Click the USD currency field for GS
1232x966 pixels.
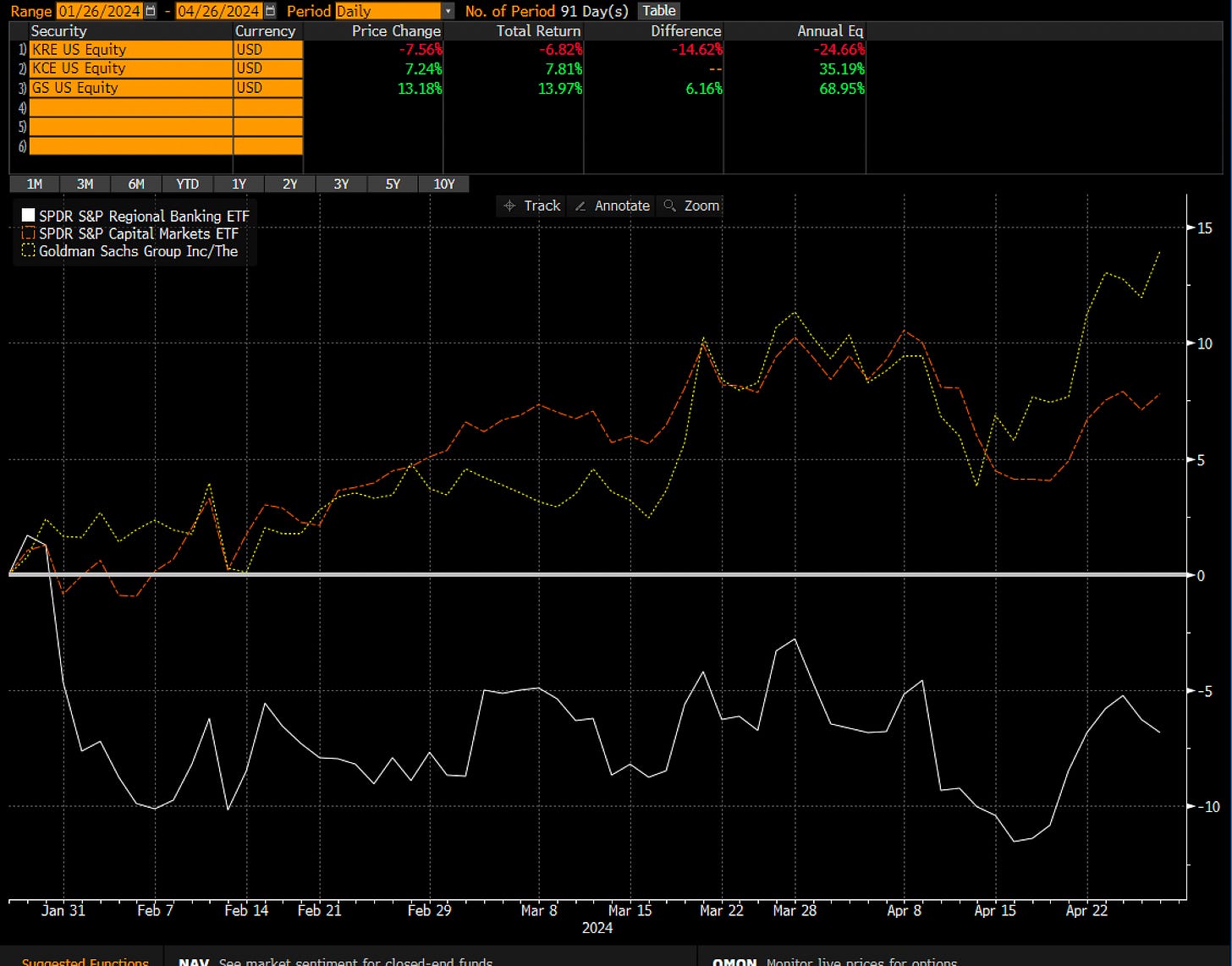coord(268,88)
